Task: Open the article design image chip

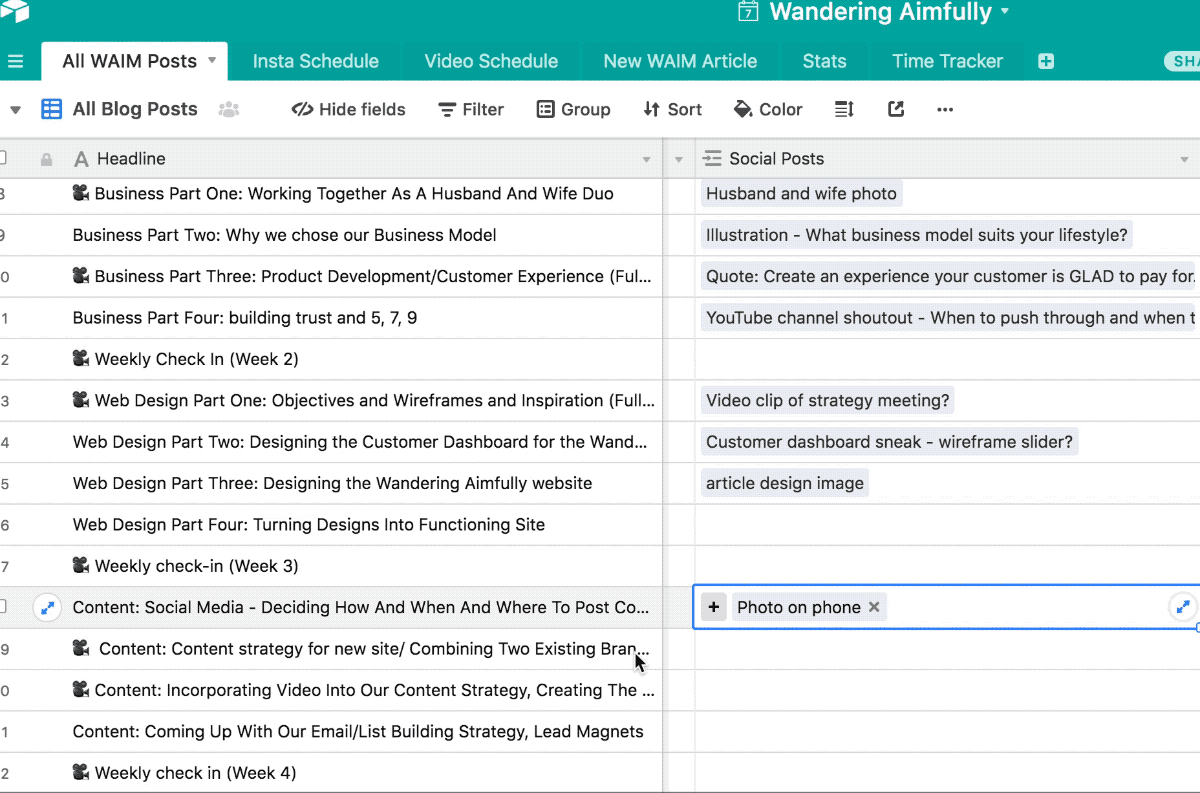Action: point(785,483)
